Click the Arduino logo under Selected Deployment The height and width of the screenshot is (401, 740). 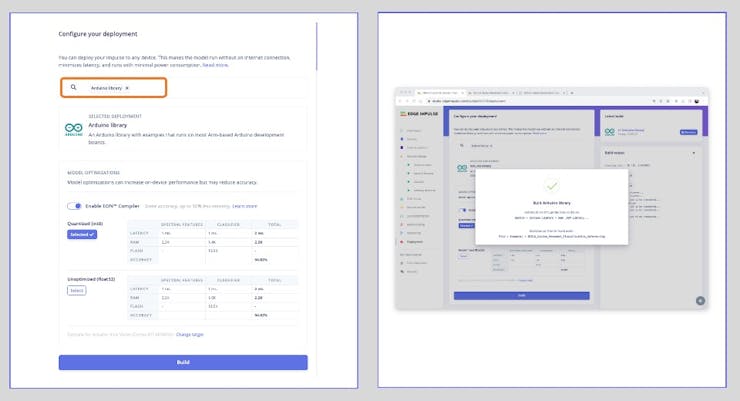coord(74,129)
